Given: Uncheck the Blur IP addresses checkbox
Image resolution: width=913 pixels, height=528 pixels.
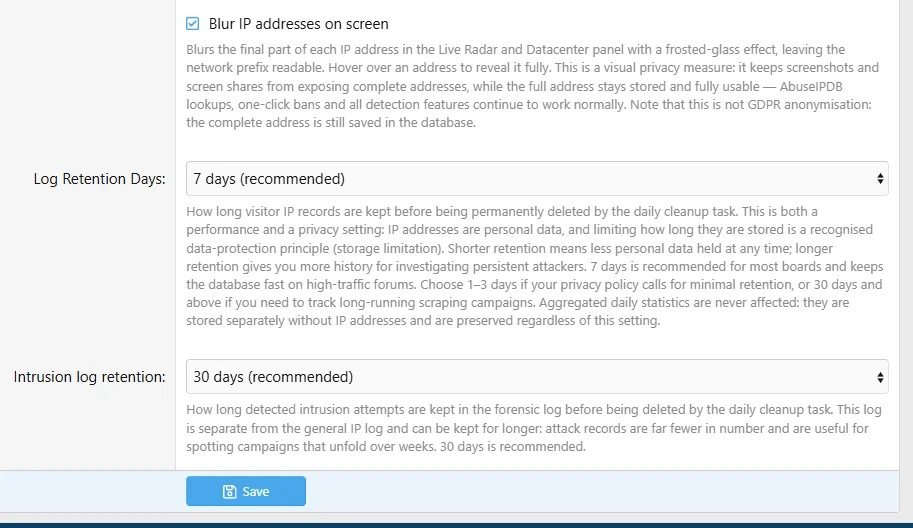Looking at the screenshot, I should point(193,24).
